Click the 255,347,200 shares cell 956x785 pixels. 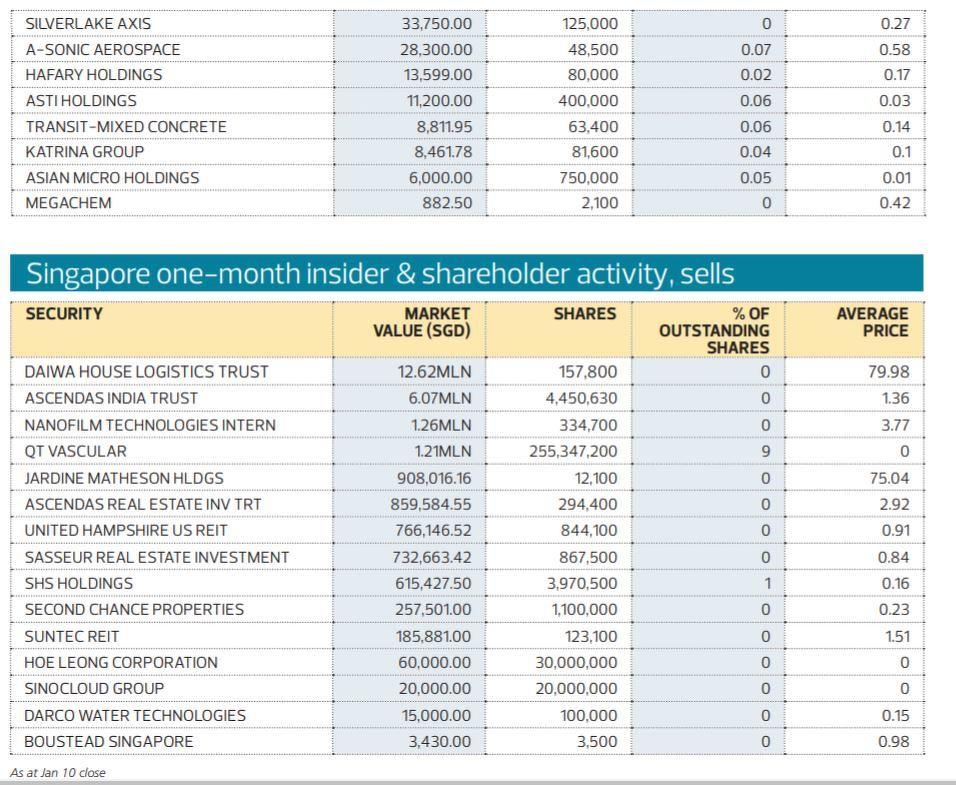573,451
